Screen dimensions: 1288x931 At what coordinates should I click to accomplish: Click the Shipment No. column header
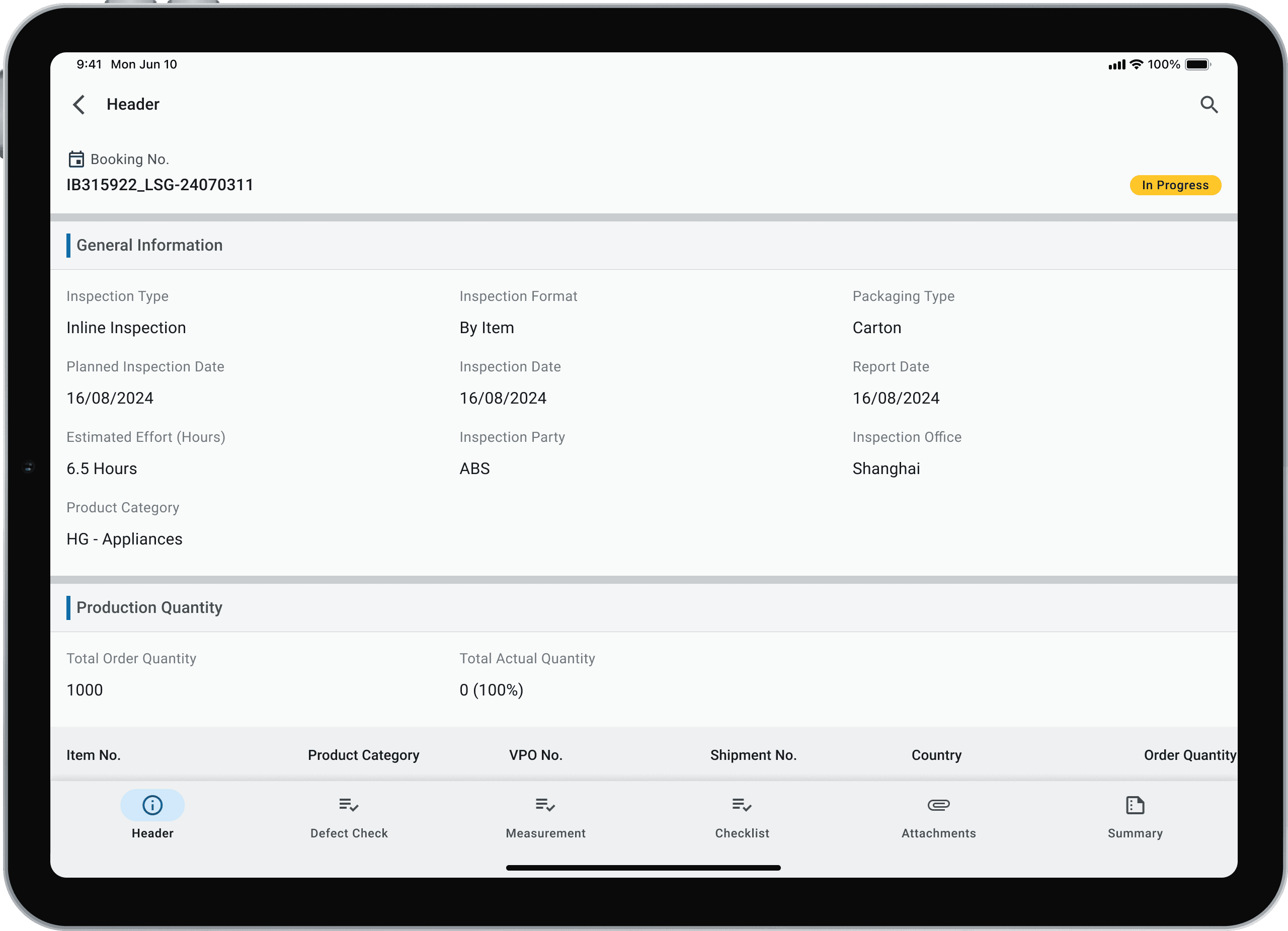[x=753, y=755]
